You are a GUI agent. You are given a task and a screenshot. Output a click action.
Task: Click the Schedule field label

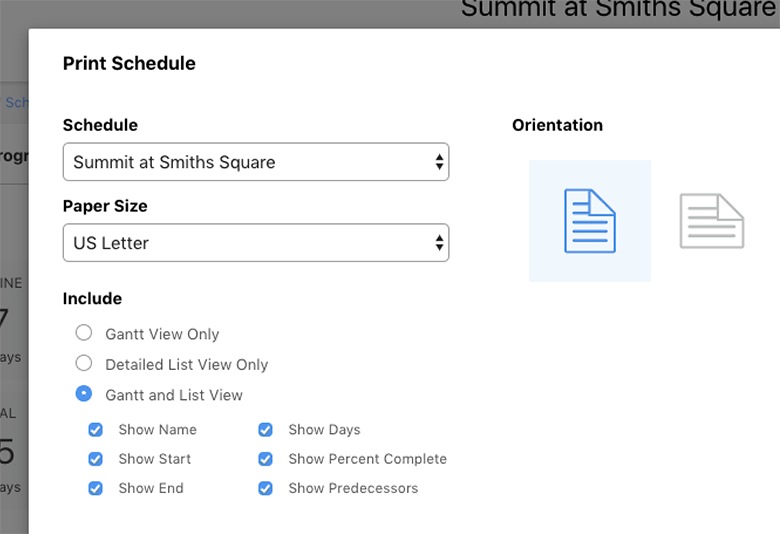point(100,125)
